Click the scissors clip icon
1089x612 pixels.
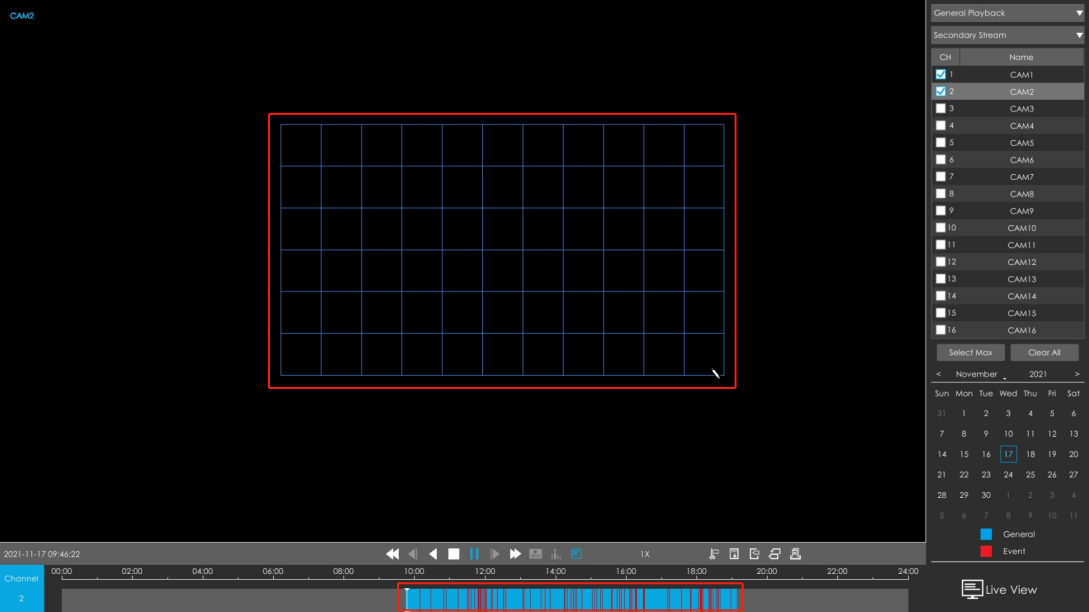[x=714, y=554]
